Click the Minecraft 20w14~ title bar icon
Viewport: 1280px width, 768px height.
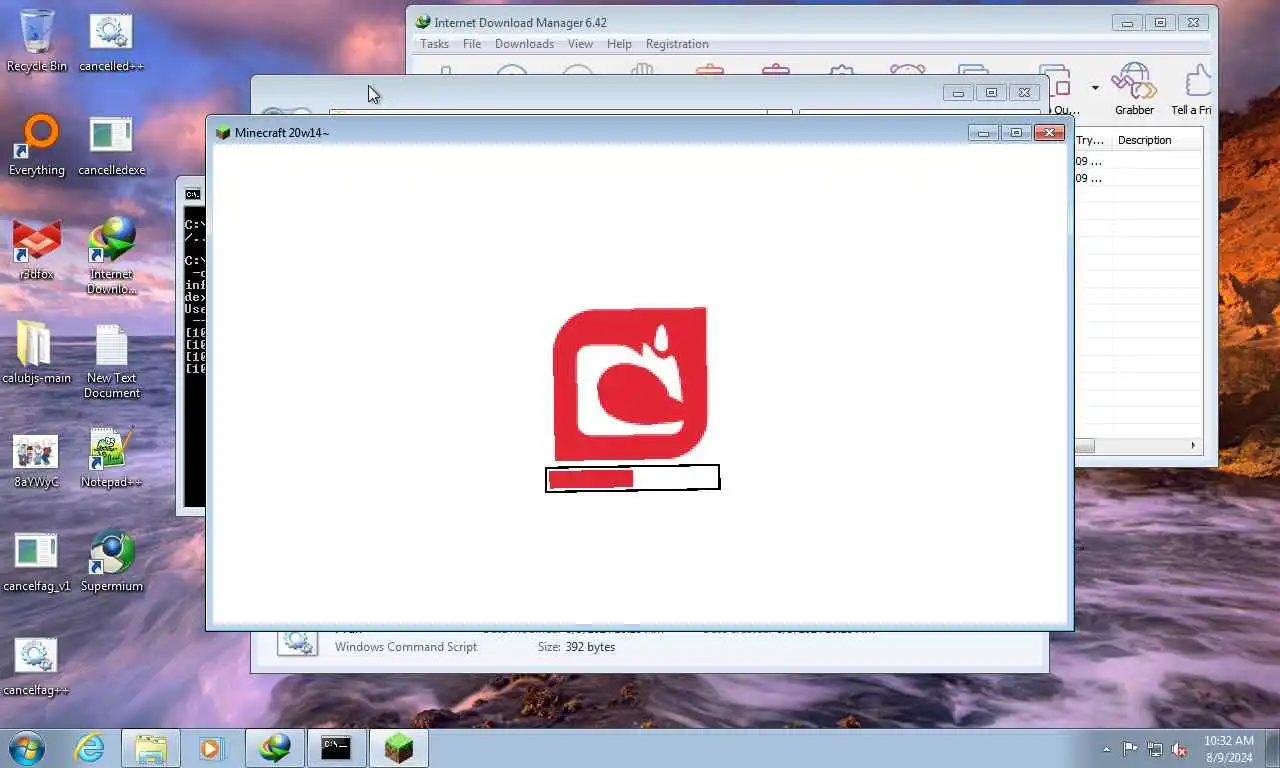(223, 133)
